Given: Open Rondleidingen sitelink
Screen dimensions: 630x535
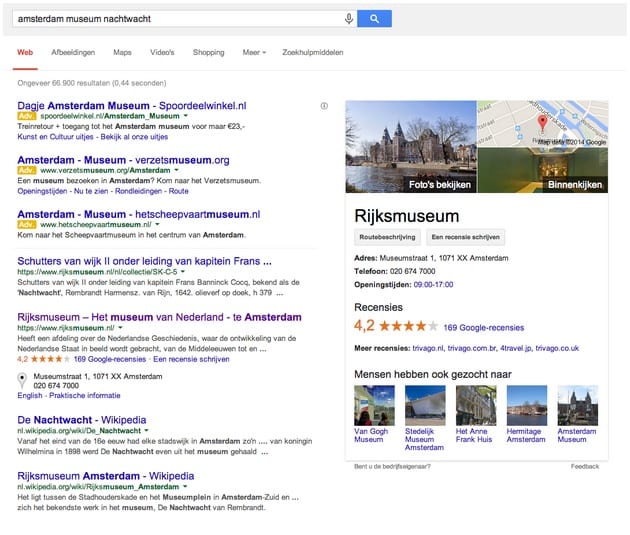Looking at the screenshot, I should tap(138, 191).
